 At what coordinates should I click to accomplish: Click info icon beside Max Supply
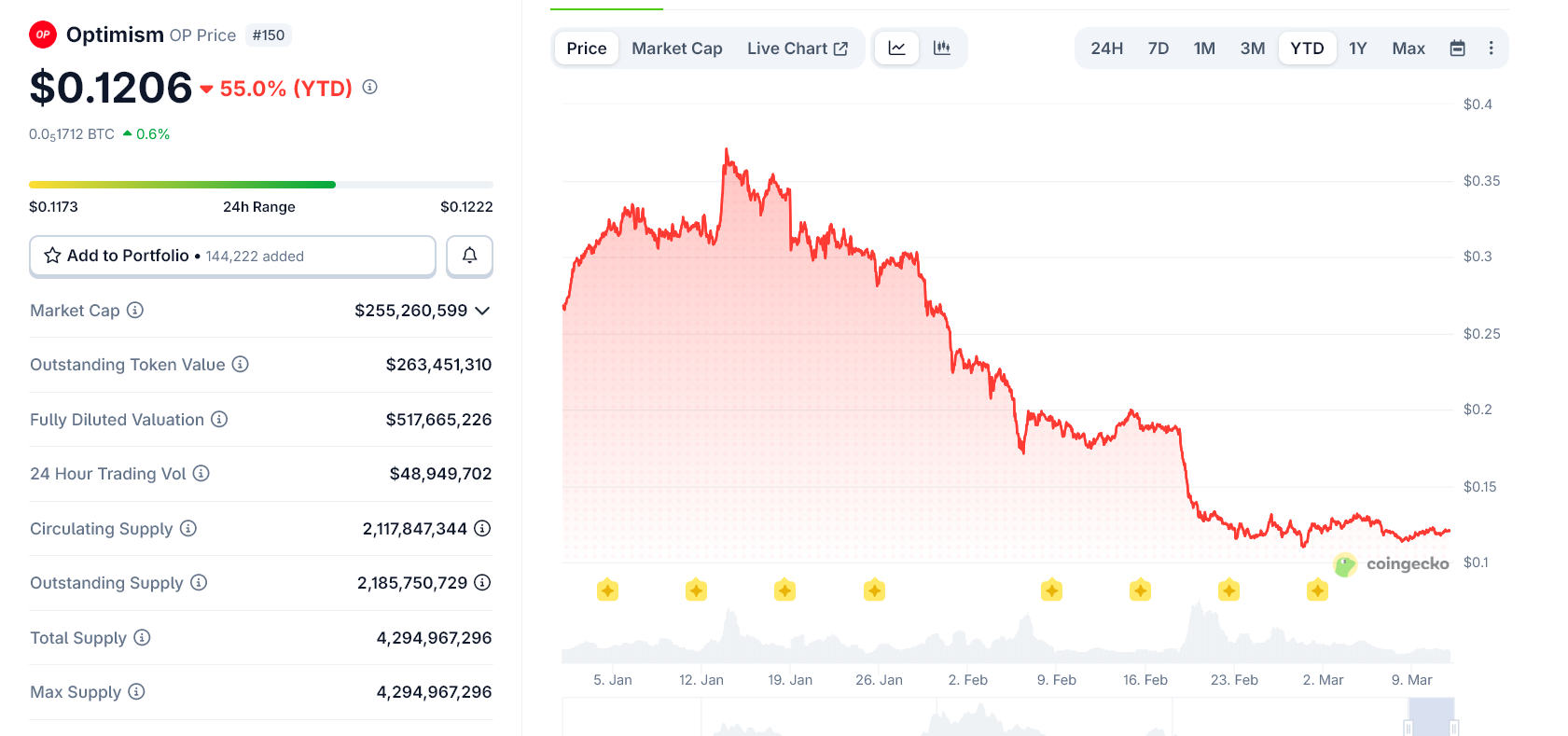[136, 691]
